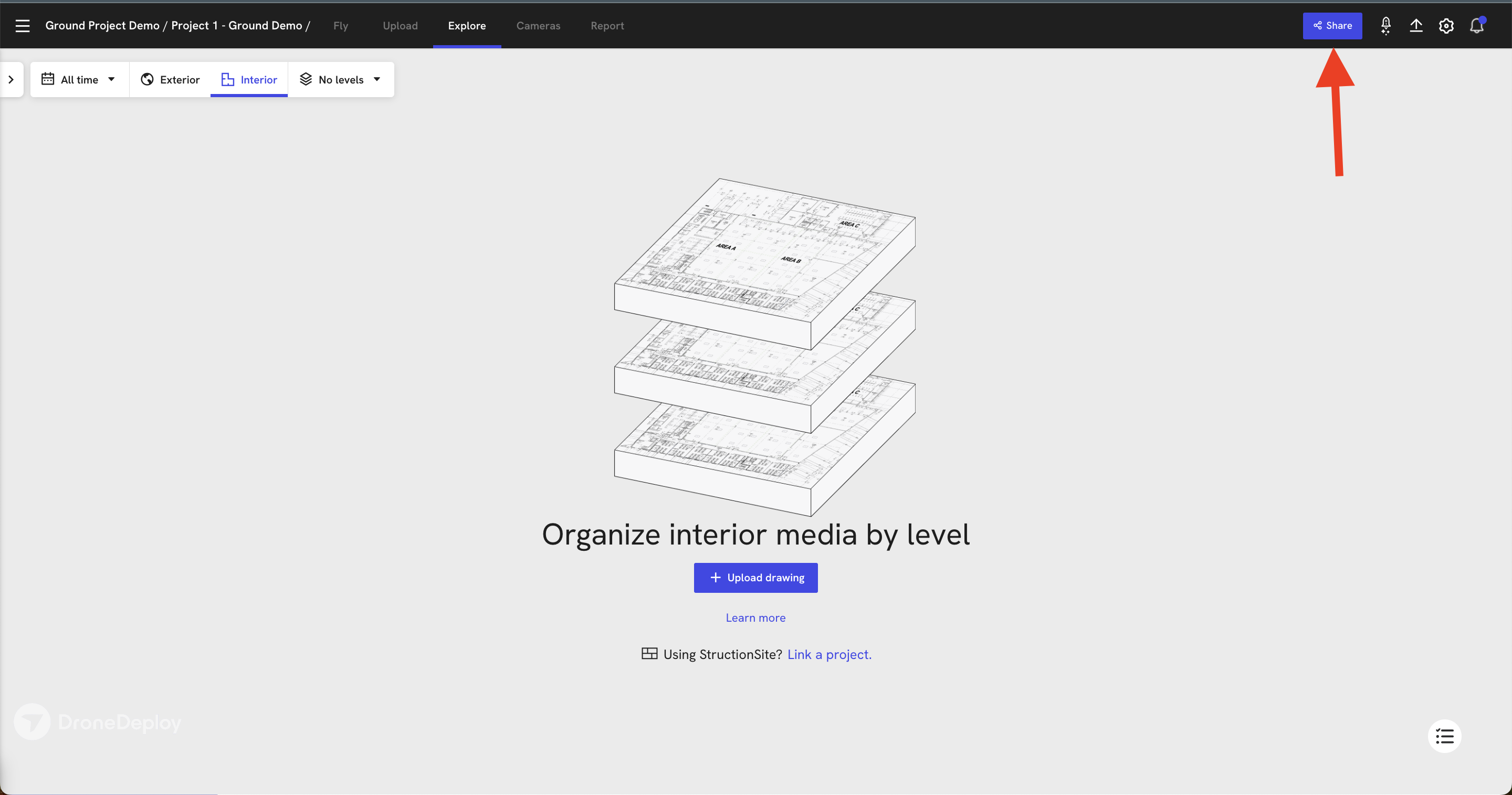Open settings with the gear icon
1512x795 pixels.
tap(1446, 25)
